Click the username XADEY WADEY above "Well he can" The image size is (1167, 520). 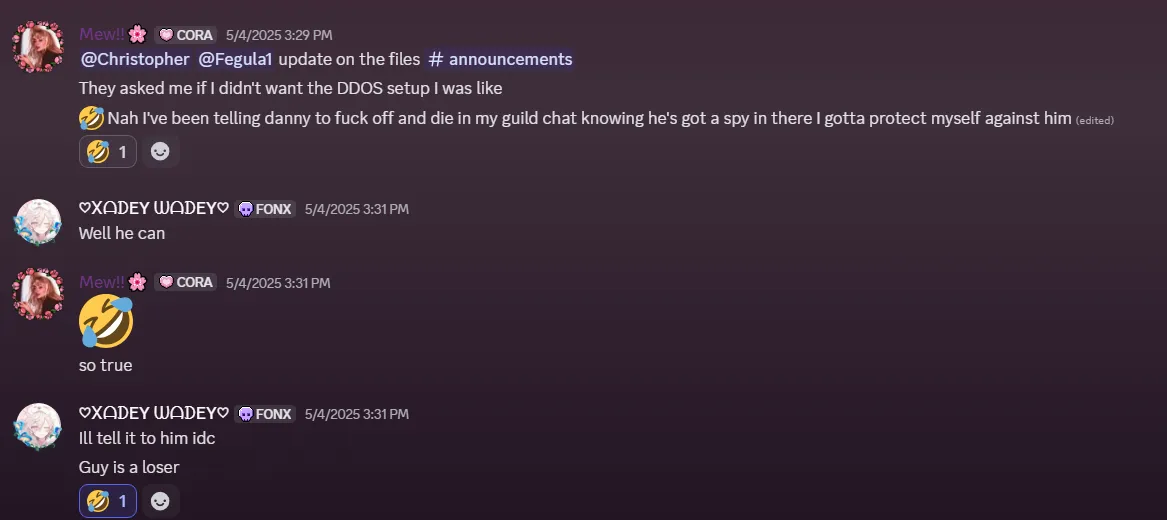coord(154,208)
